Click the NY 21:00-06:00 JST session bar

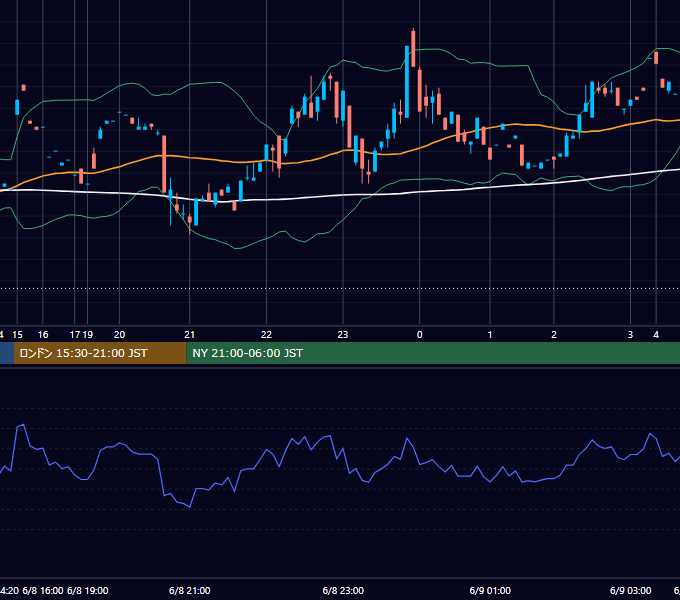click(433, 353)
